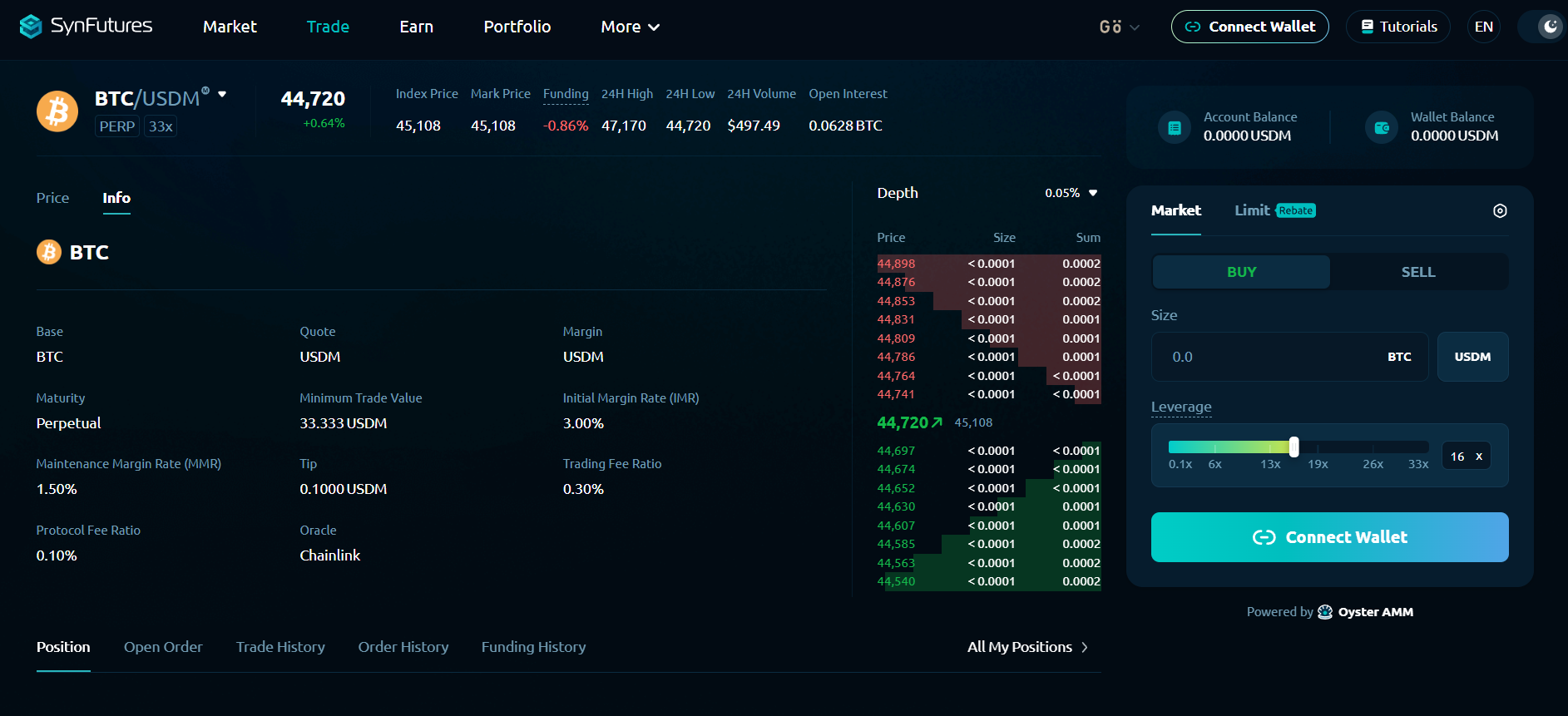The height and width of the screenshot is (716, 1568).
Task: Click bid price 44,540 in order book
Action: 896,581
